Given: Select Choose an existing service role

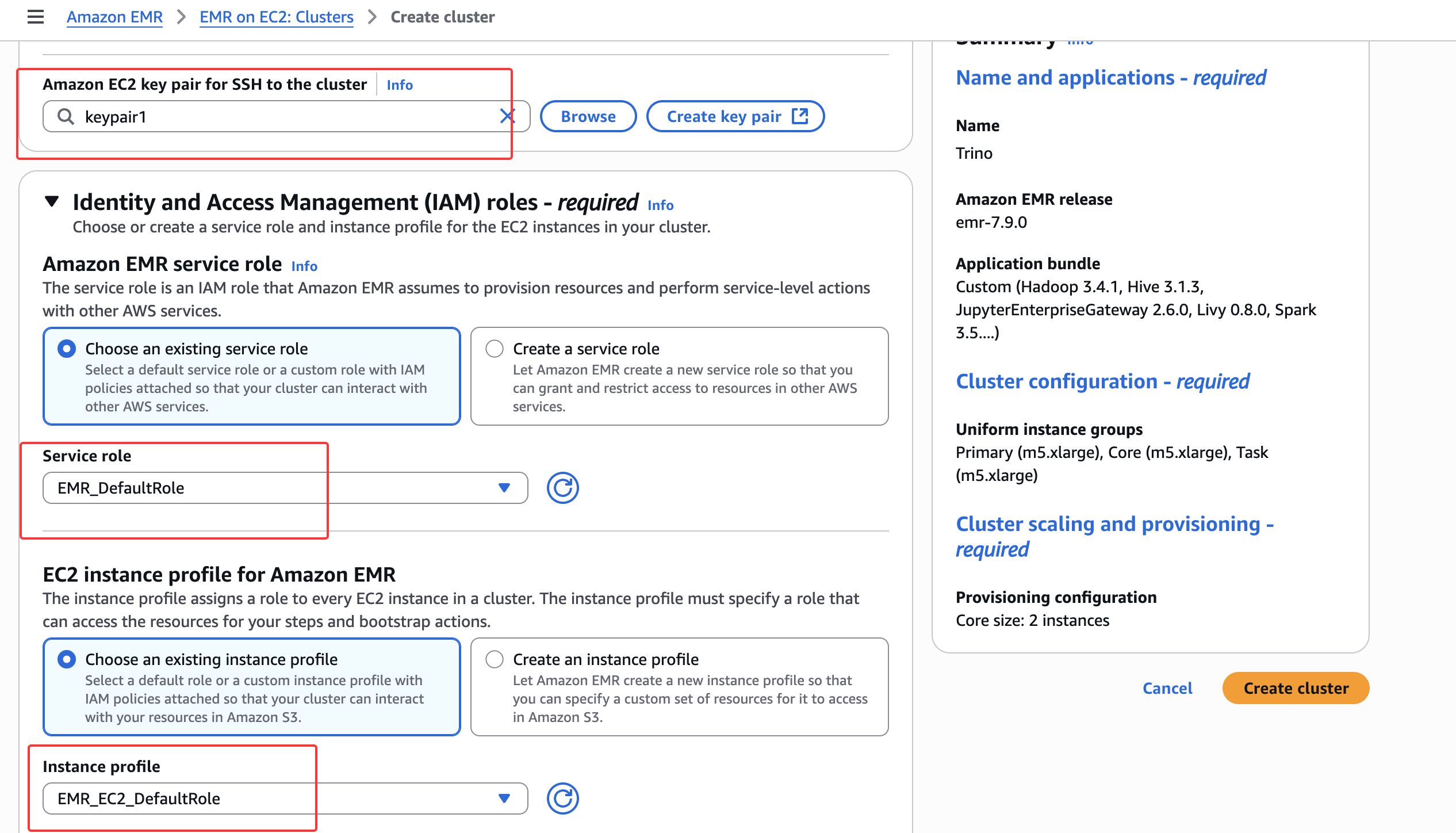Looking at the screenshot, I should click(x=252, y=376).
